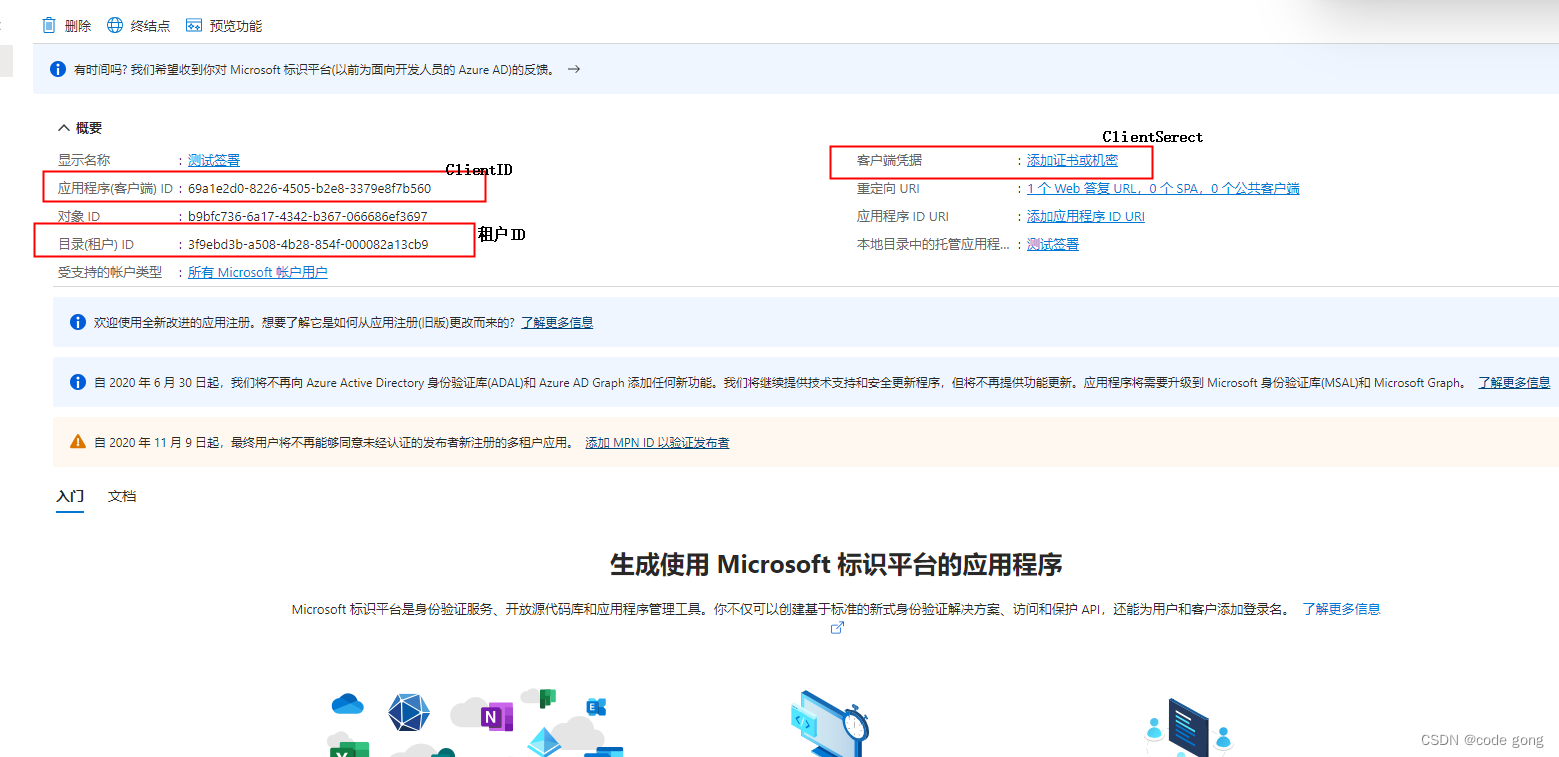Image resolution: width=1559 pixels, height=757 pixels.
Task: Click the users and document illustration
Action: coord(1190,727)
